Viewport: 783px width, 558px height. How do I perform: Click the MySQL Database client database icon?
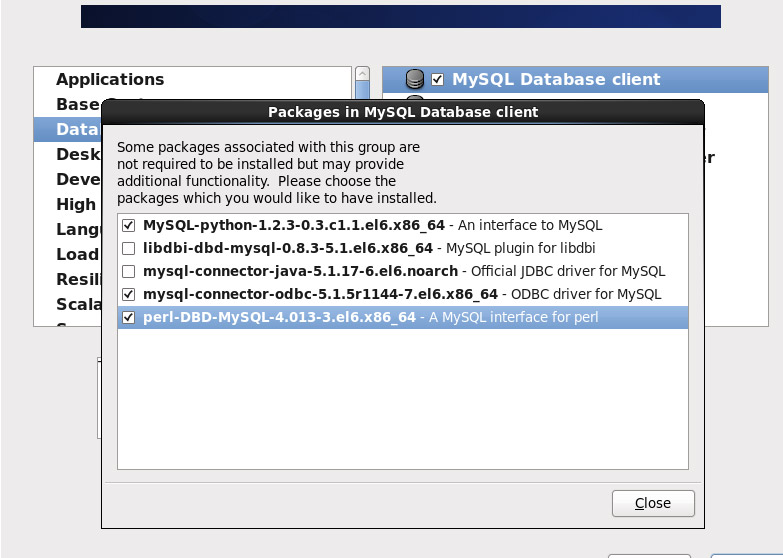[x=414, y=79]
